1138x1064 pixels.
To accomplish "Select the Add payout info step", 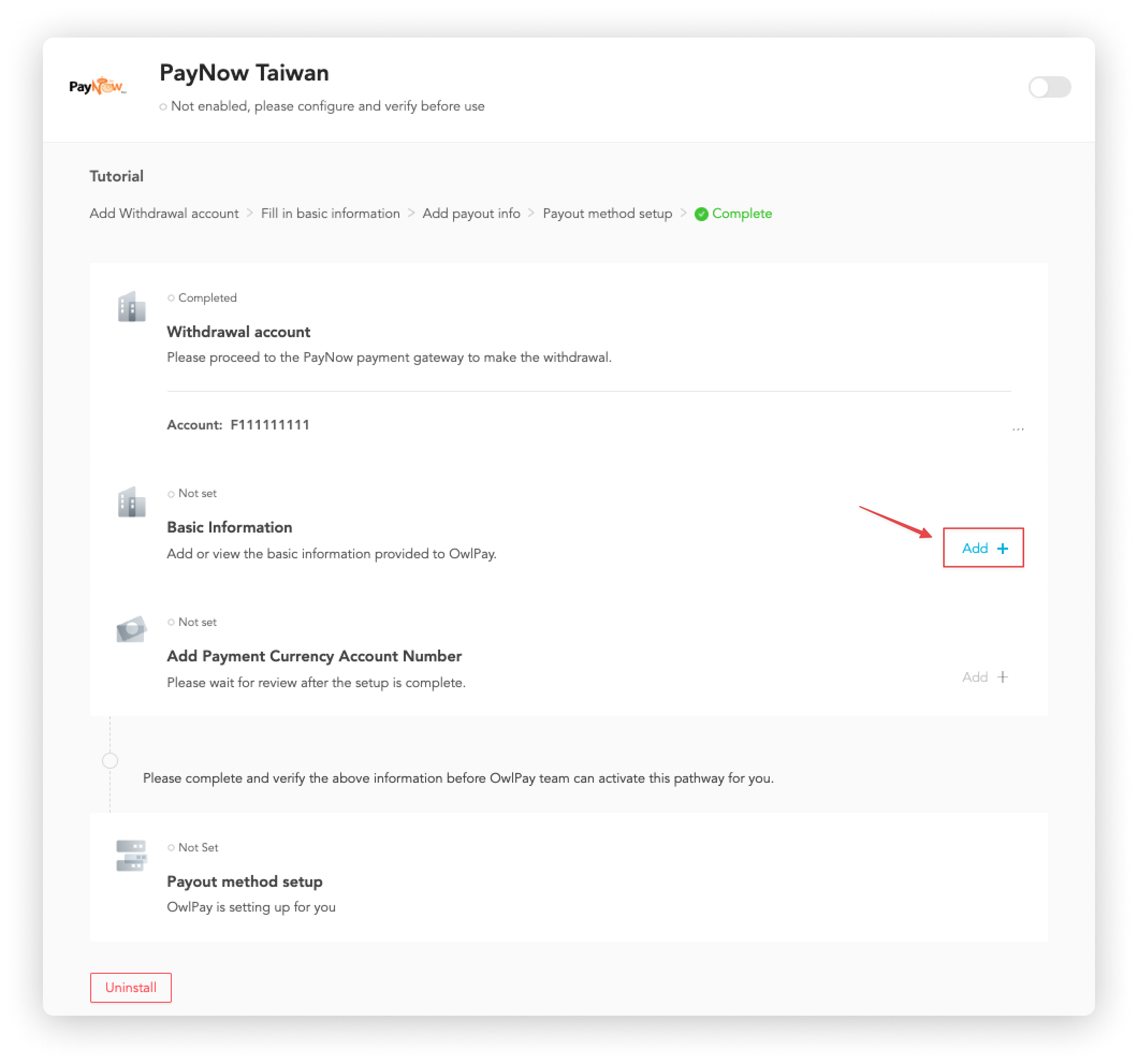I will point(471,214).
